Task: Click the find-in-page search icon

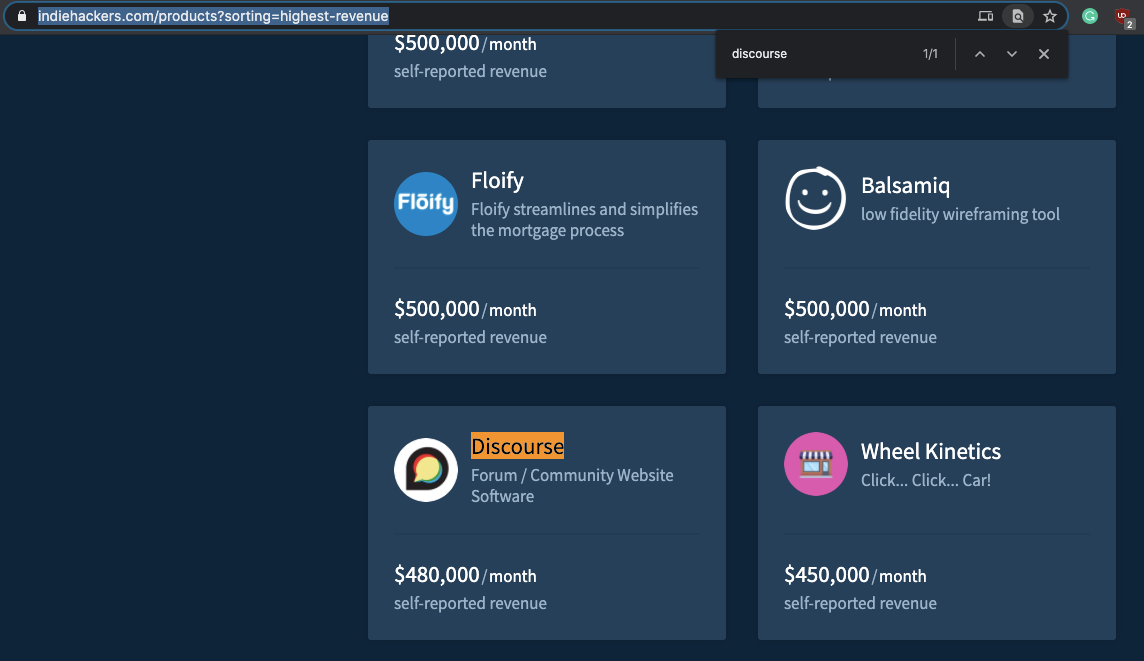Action: 1018,16
